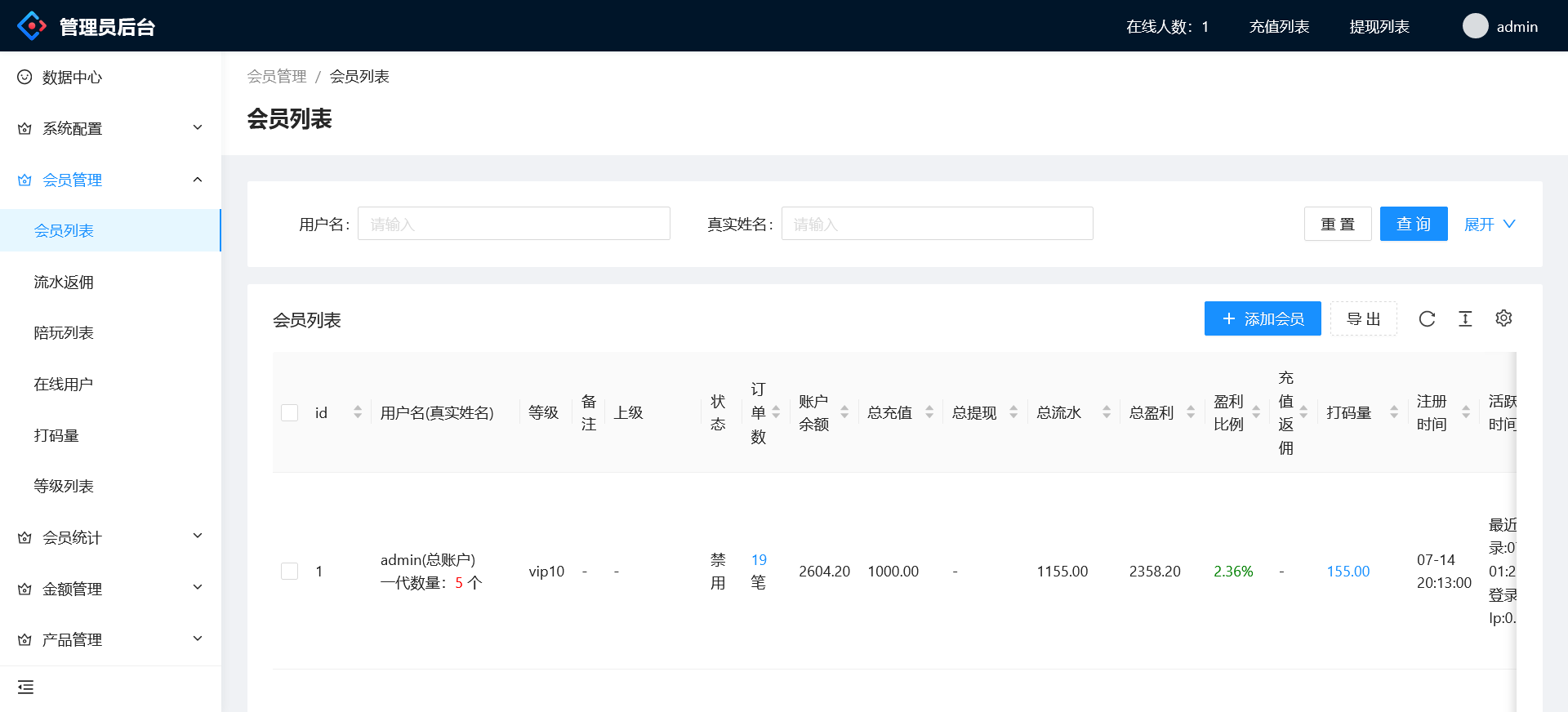Viewport: 1568px width, 712px height.
Task: Sort table by id column arrows
Action: (x=358, y=412)
